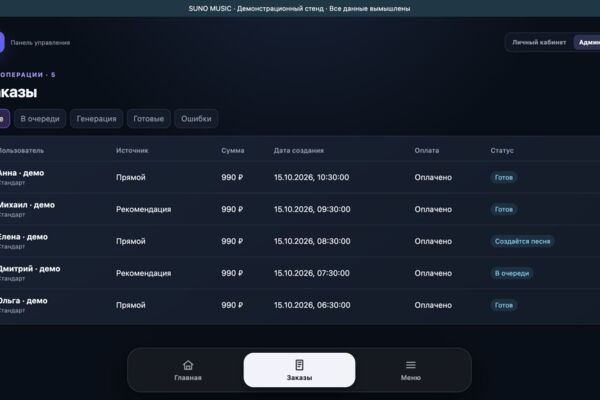This screenshot has width=600, height=400.
Task: Click Статус column header
Action: (502, 151)
